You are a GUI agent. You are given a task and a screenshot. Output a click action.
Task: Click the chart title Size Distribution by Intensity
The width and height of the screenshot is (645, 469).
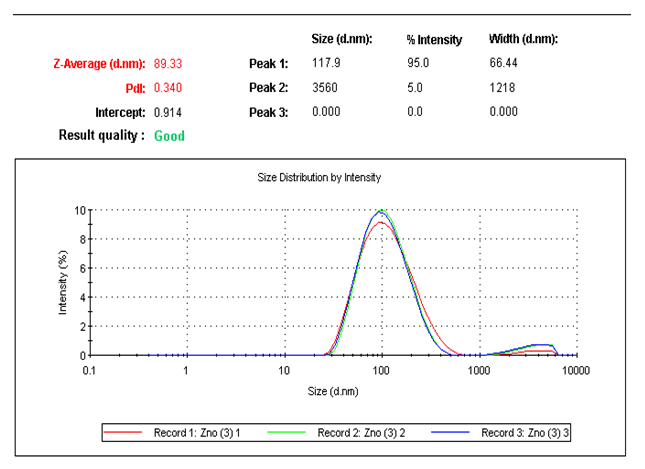319,177
